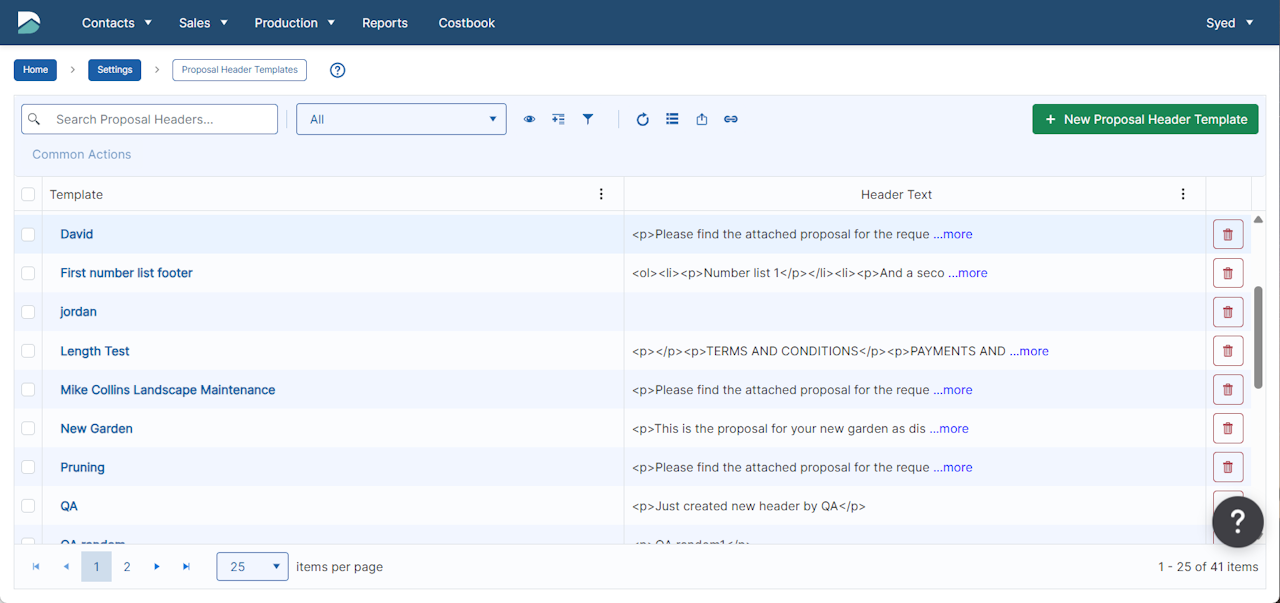Click the refresh icon in toolbar
This screenshot has width=1280, height=603.
tap(643, 119)
